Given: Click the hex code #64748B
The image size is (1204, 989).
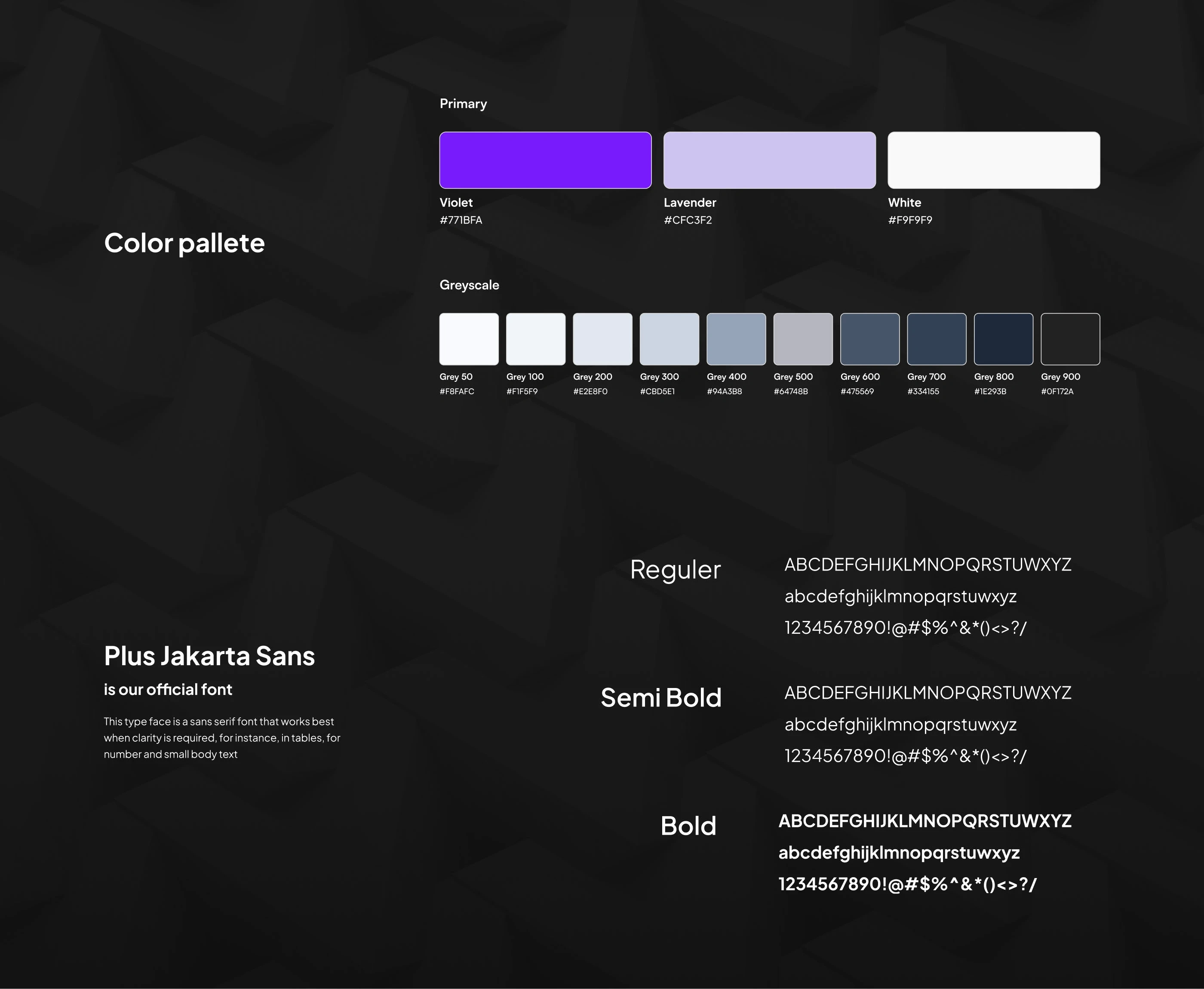Looking at the screenshot, I should point(790,391).
